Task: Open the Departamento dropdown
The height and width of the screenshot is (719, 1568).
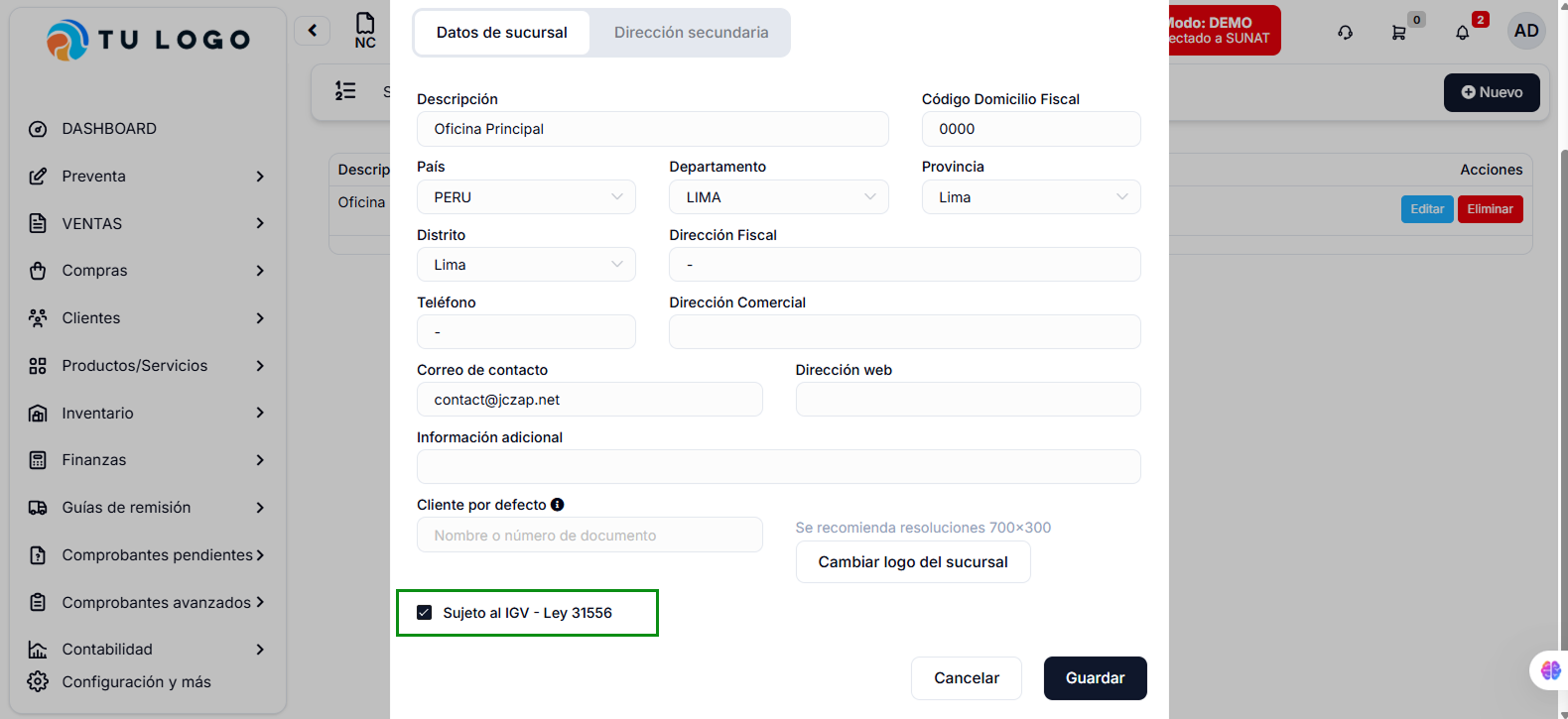Action: pyautogui.click(x=778, y=197)
